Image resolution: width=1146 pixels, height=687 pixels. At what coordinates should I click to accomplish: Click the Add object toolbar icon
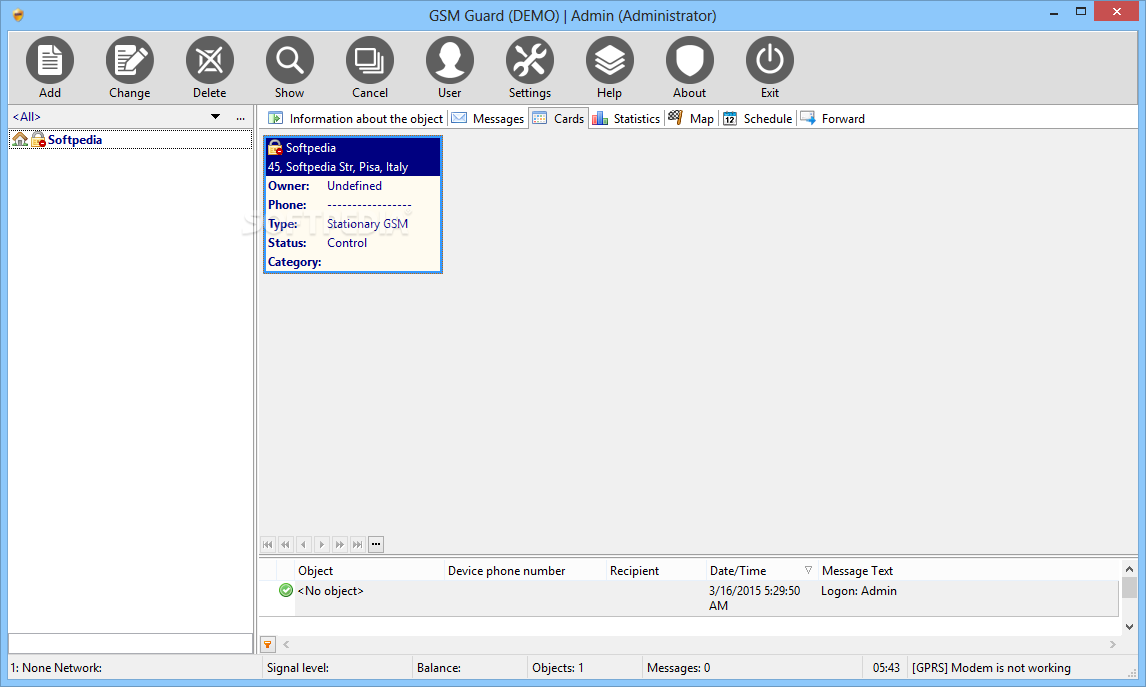(50, 60)
